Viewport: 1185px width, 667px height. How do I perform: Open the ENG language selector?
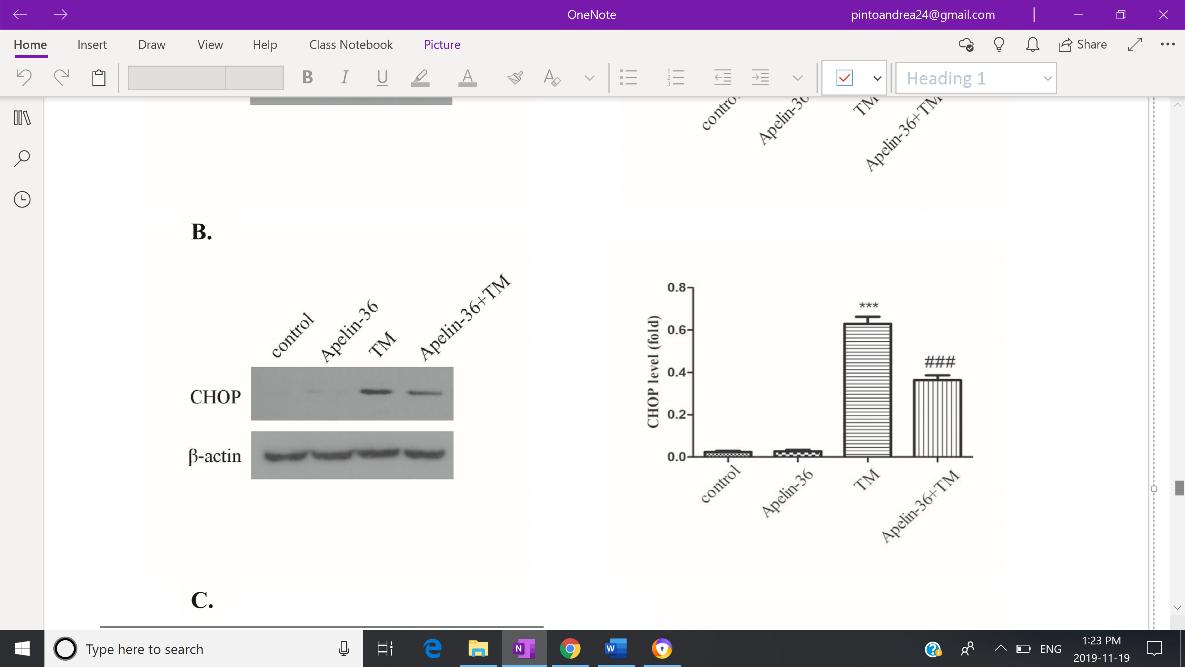point(1050,649)
